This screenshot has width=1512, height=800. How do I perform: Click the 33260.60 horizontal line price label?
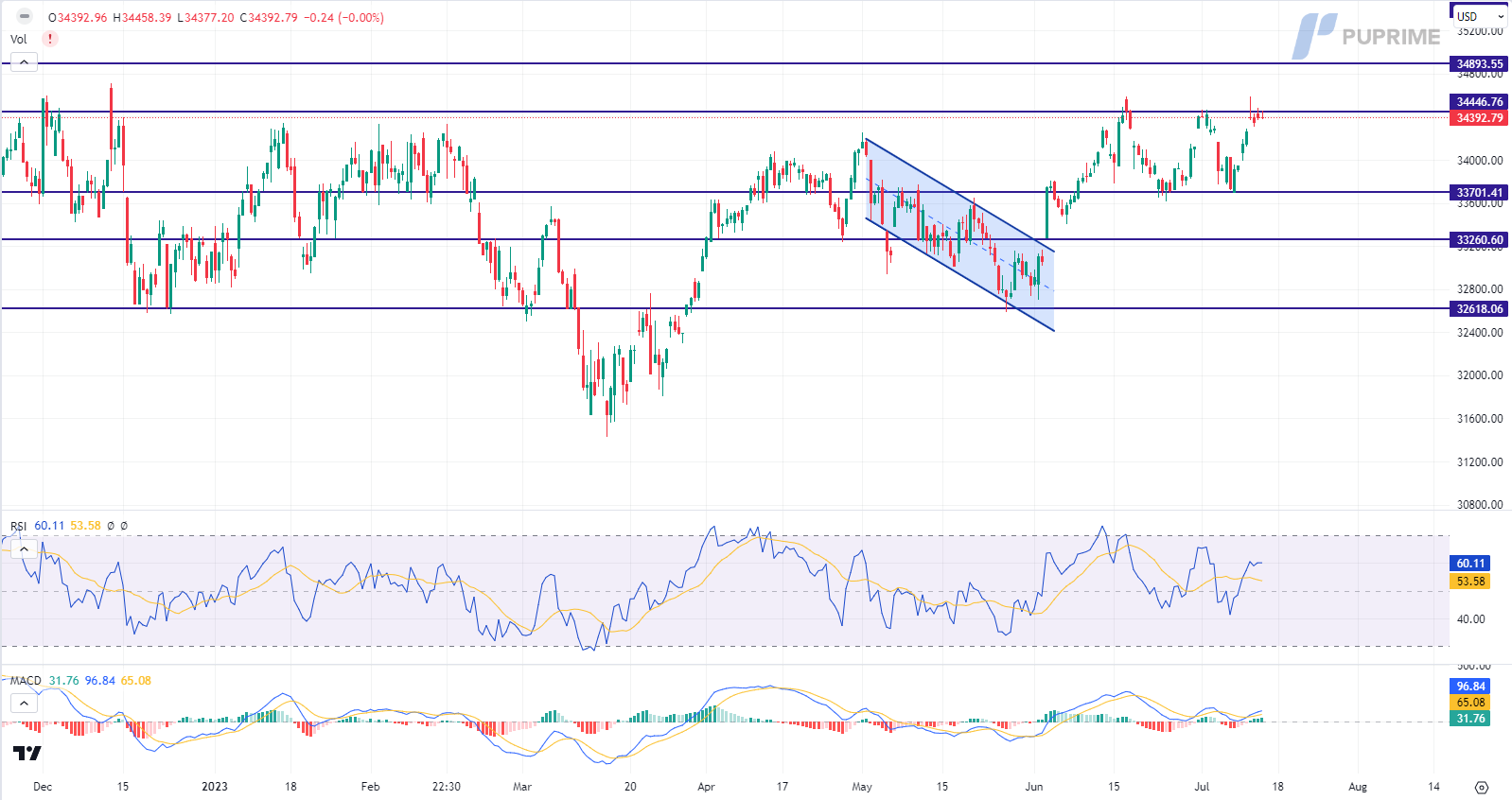(1479, 240)
